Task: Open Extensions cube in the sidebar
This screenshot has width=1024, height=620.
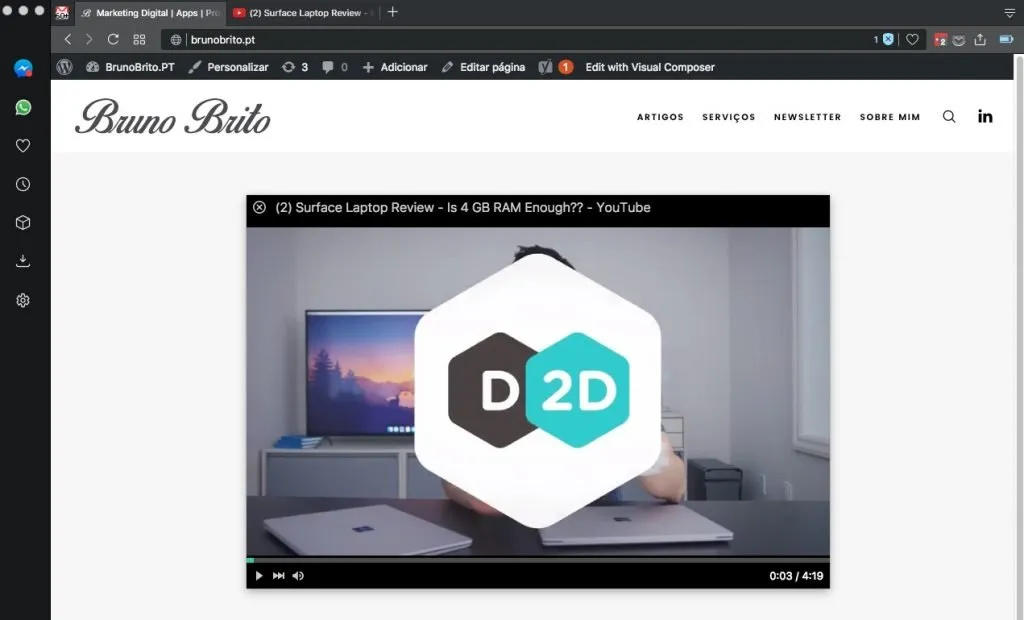Action: tap(23, 223)
